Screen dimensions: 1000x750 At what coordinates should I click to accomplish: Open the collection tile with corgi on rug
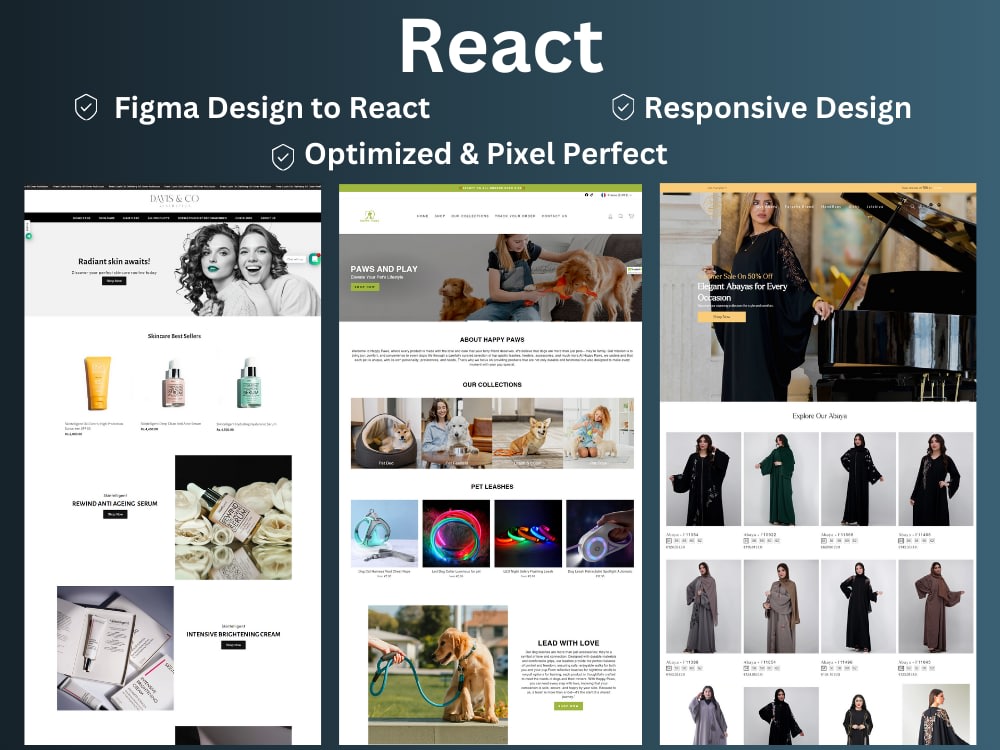coord(527,433)
